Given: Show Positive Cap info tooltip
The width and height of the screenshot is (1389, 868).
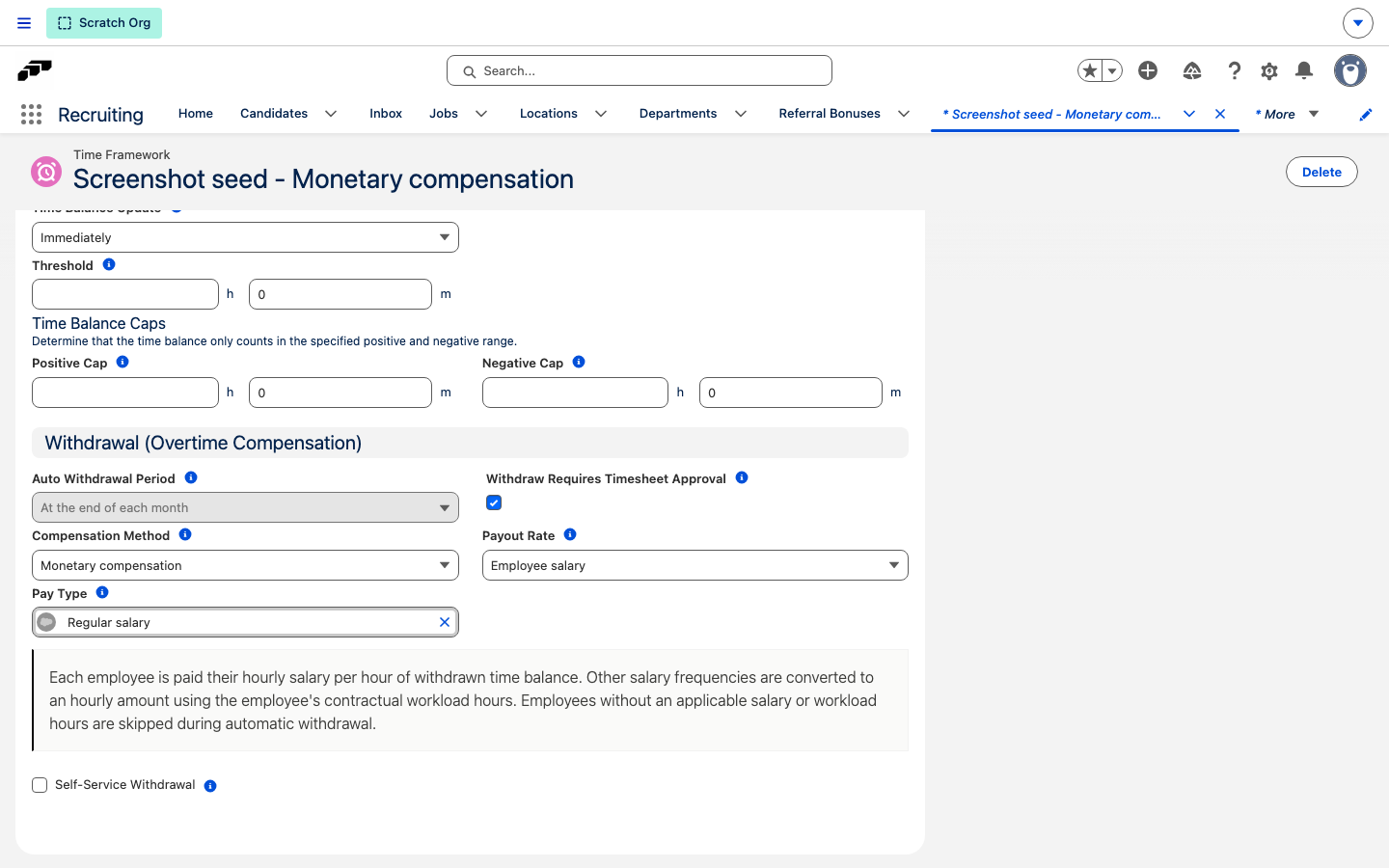Looking at the screenshot, I should coord(123,362).
